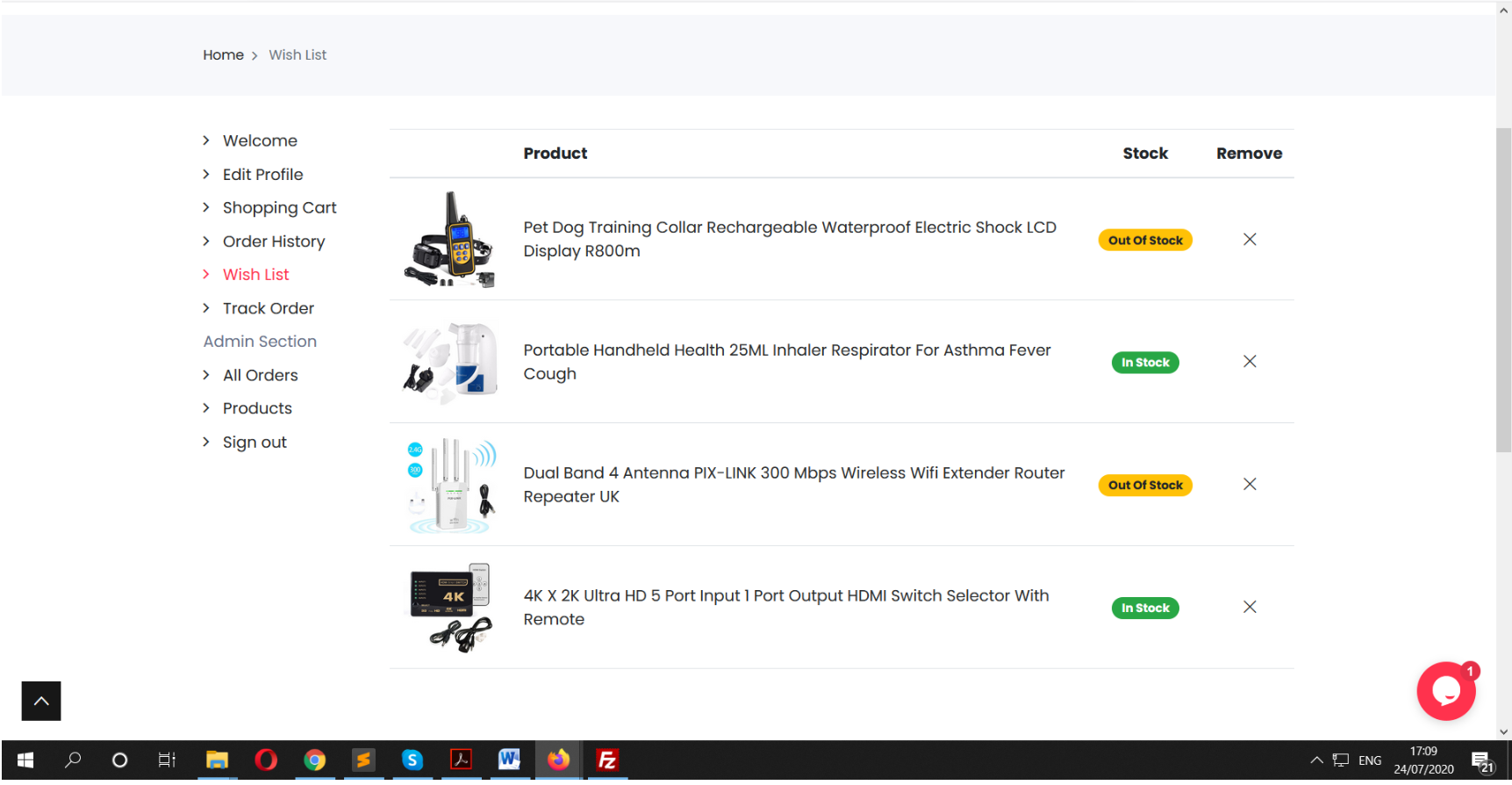Open Shopping Cart from sidebar

279,208
